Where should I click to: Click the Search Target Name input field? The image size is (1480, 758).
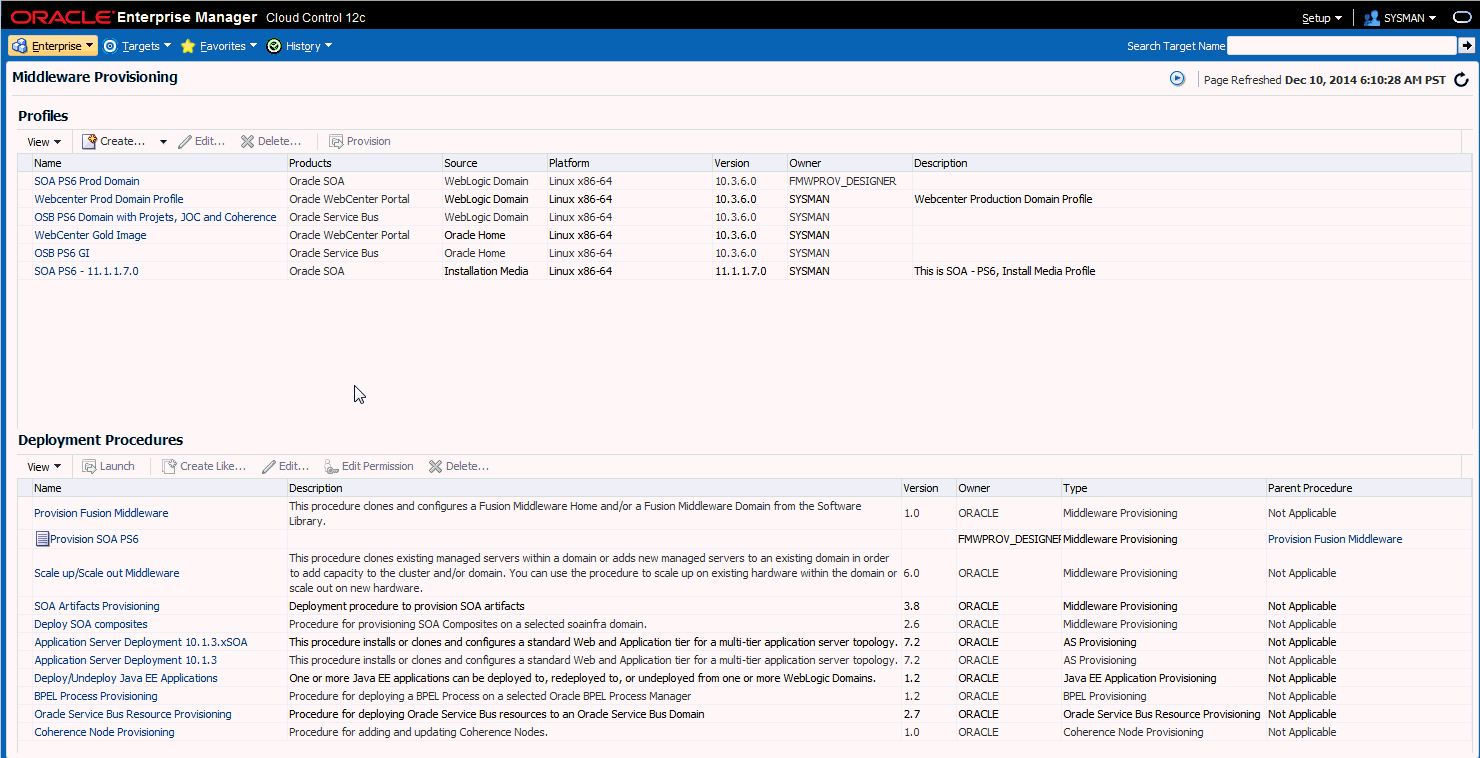[1342, 45]
